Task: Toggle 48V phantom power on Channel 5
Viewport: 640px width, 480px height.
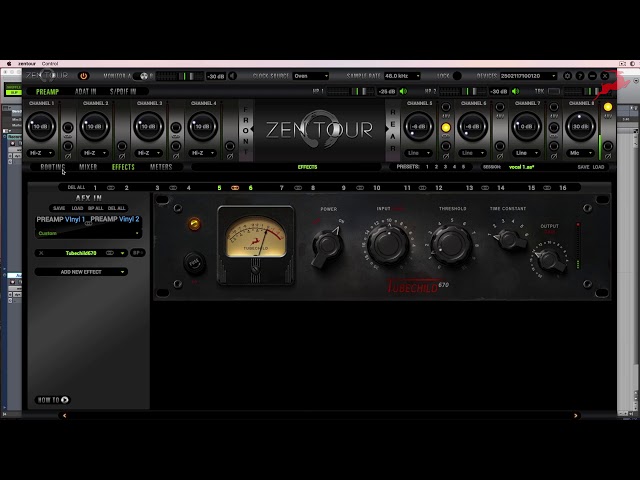Action: tap(446, 107)
